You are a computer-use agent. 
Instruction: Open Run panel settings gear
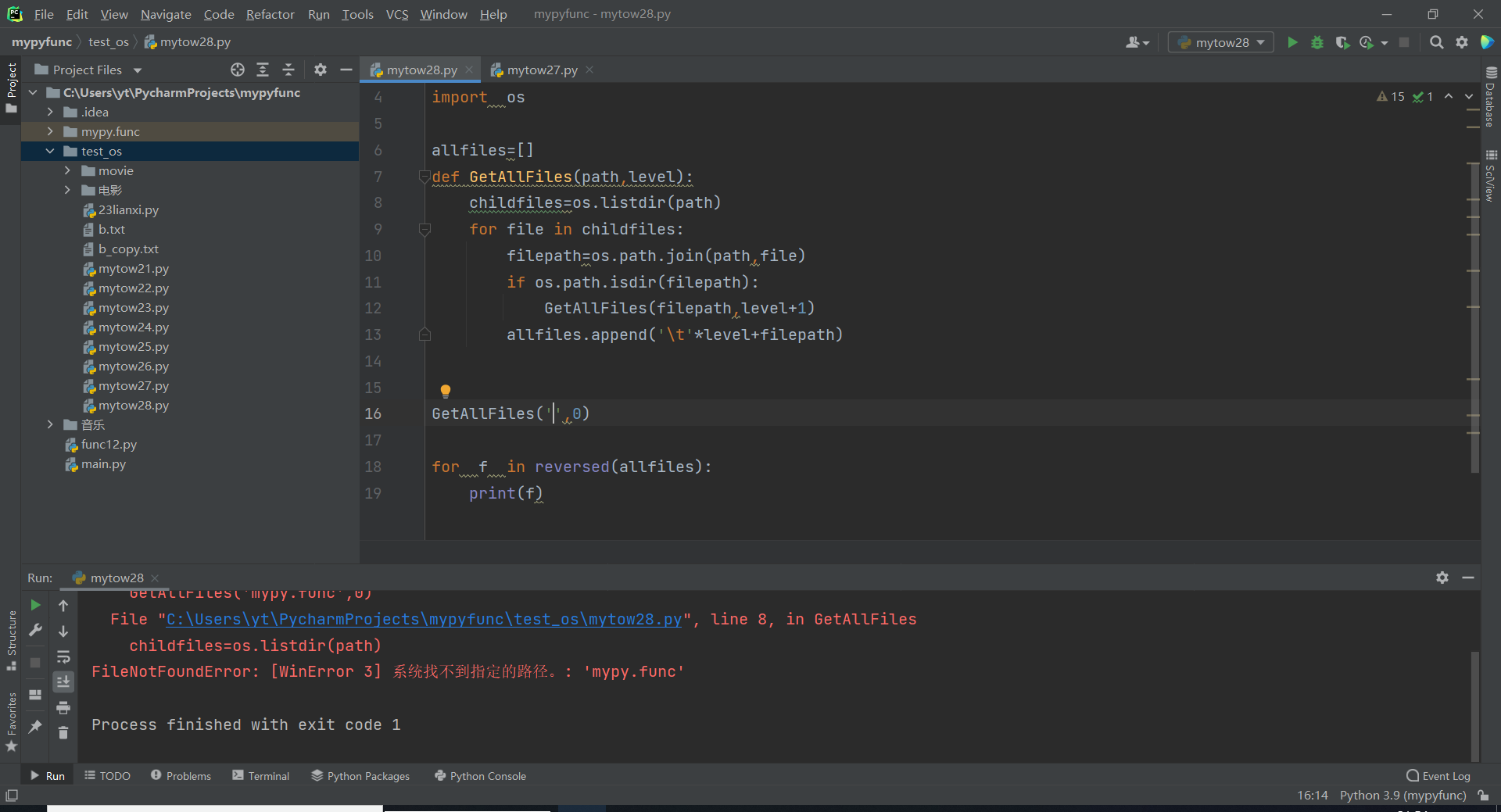pyautogui.click(x=1442, y=578)
